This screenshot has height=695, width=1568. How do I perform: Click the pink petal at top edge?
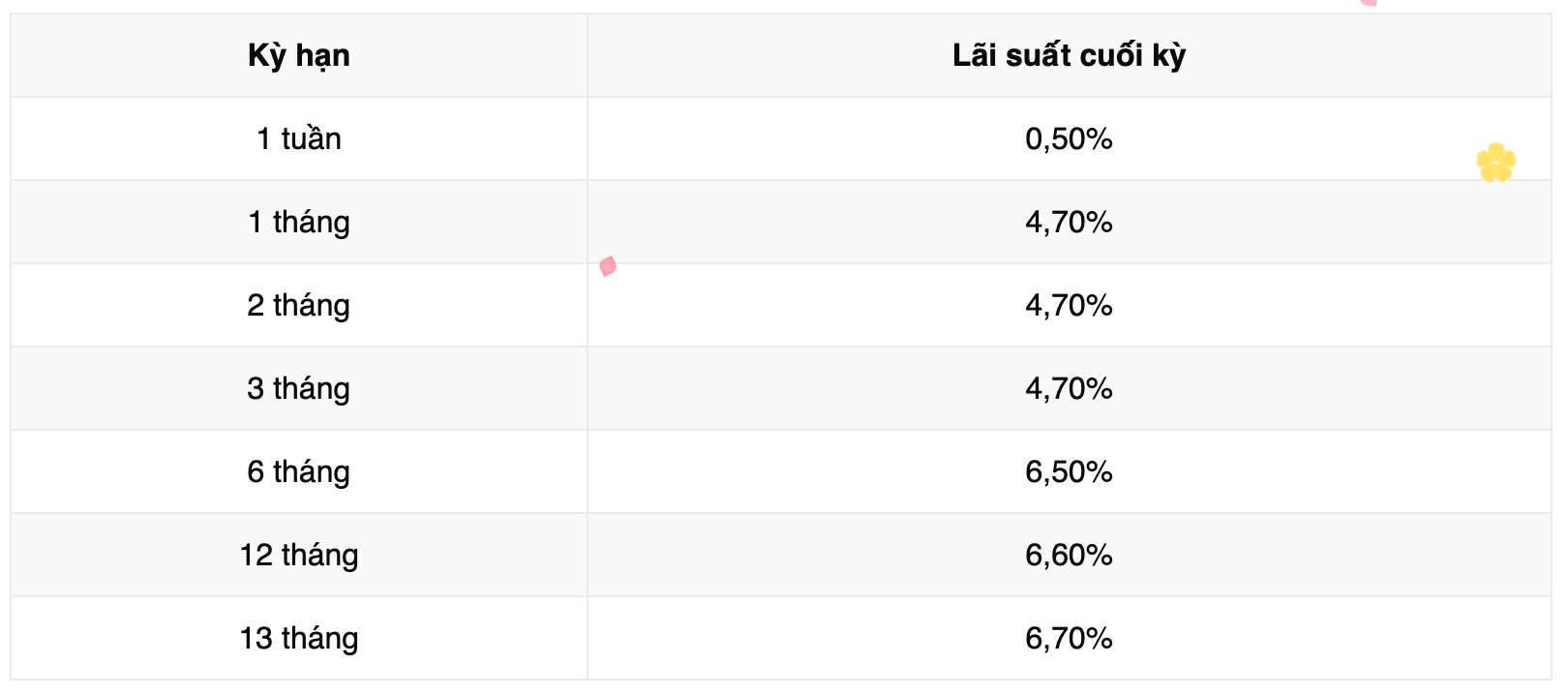pyautogui.click(x=1368, y=3)
